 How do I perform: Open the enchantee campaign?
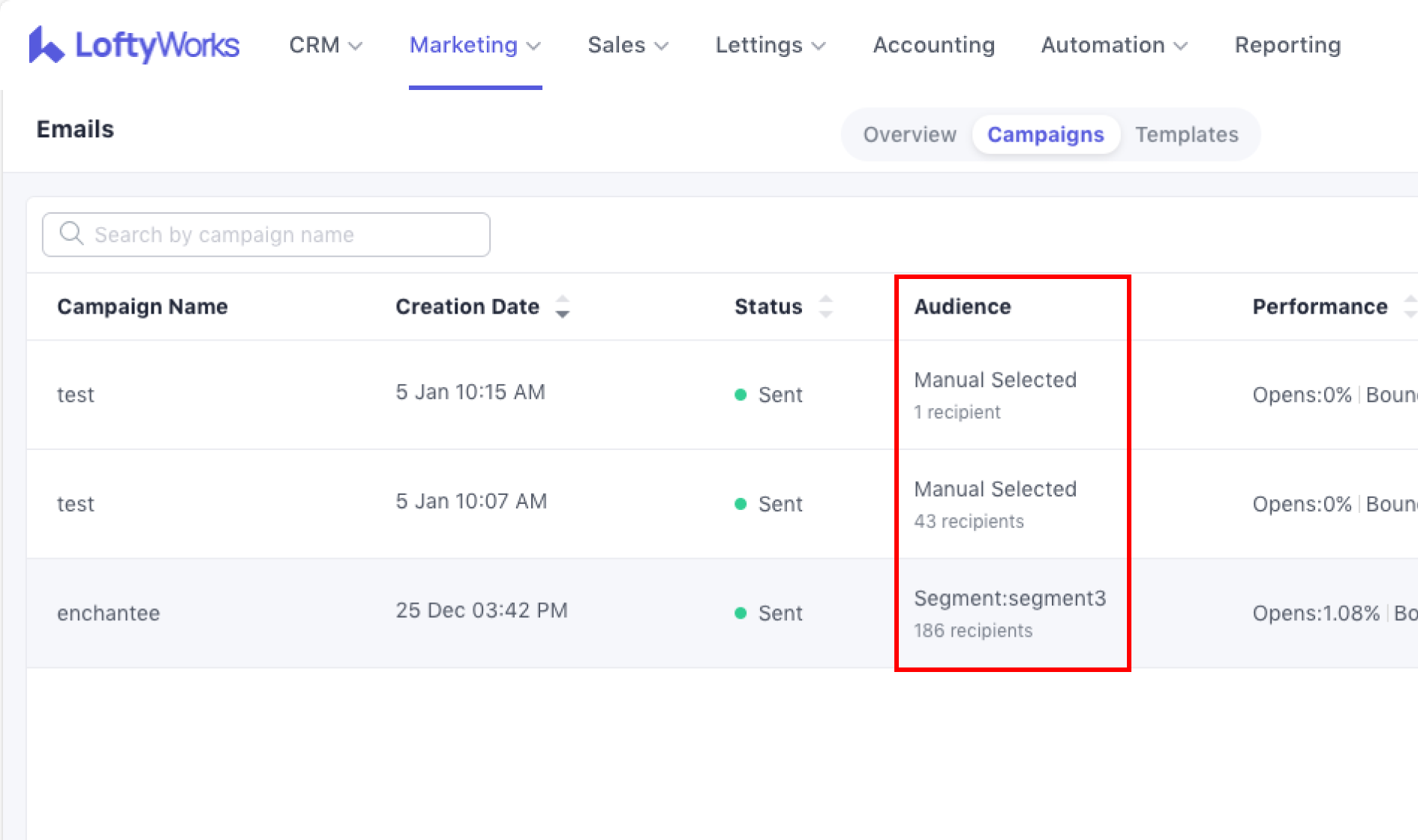pyautogui.click(x=109, y=613)
